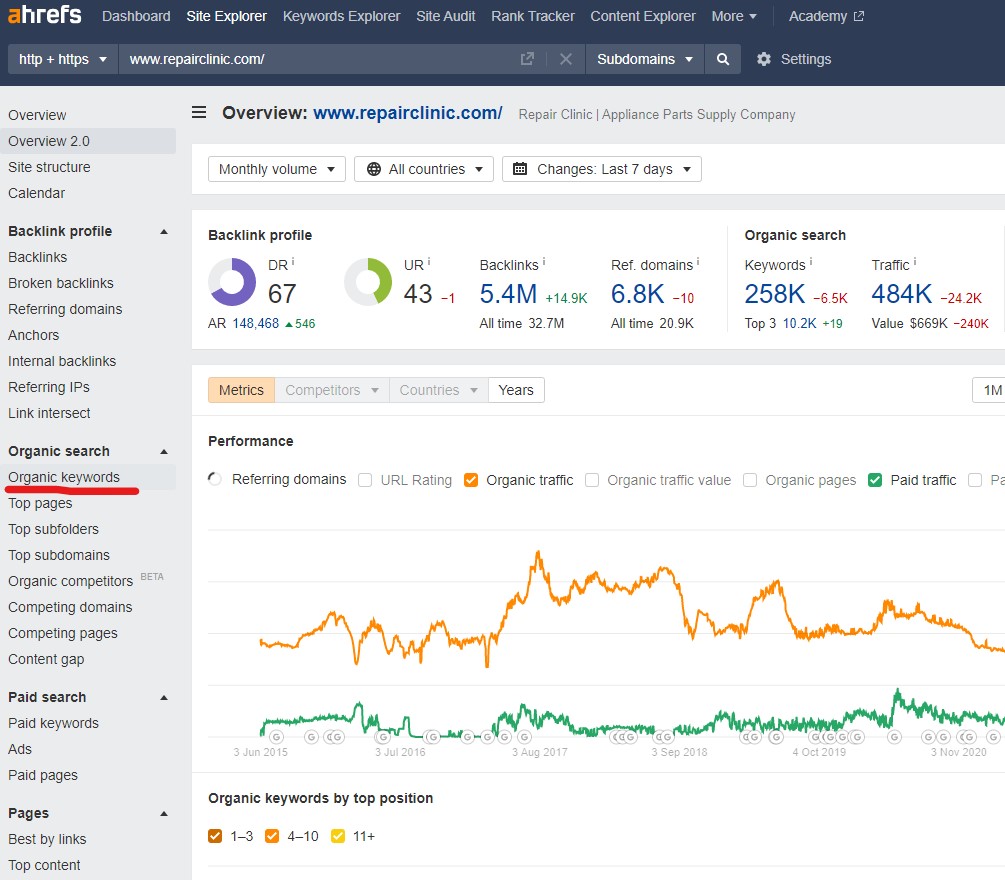
Task: Click the ahrefs logo
Action: pos(44,14)
